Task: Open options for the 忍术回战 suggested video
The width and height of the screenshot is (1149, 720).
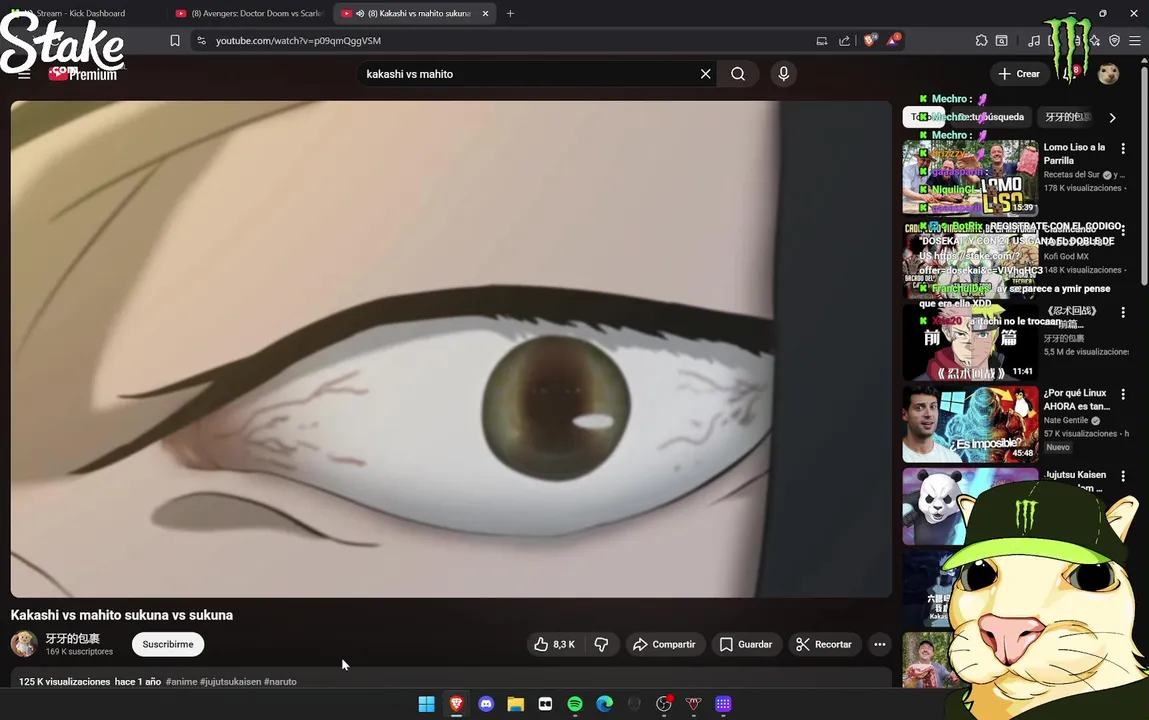Action: 1123,313
